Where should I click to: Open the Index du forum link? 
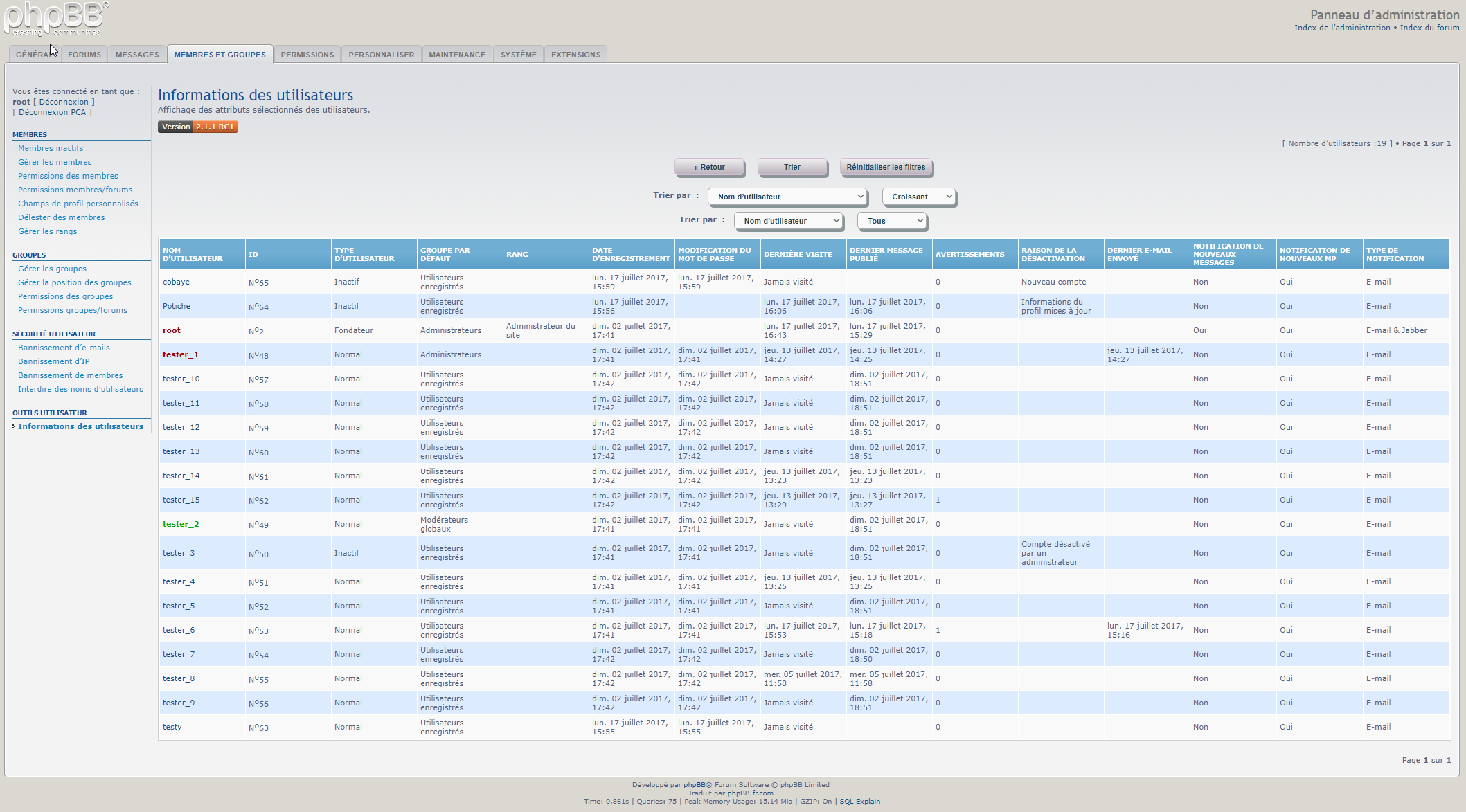(1429, 28)
